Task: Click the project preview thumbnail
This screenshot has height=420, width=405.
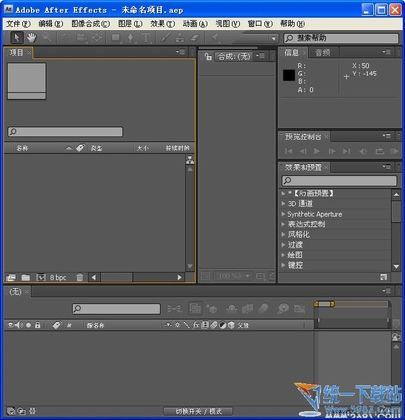Action: click(x=27, y=81)
